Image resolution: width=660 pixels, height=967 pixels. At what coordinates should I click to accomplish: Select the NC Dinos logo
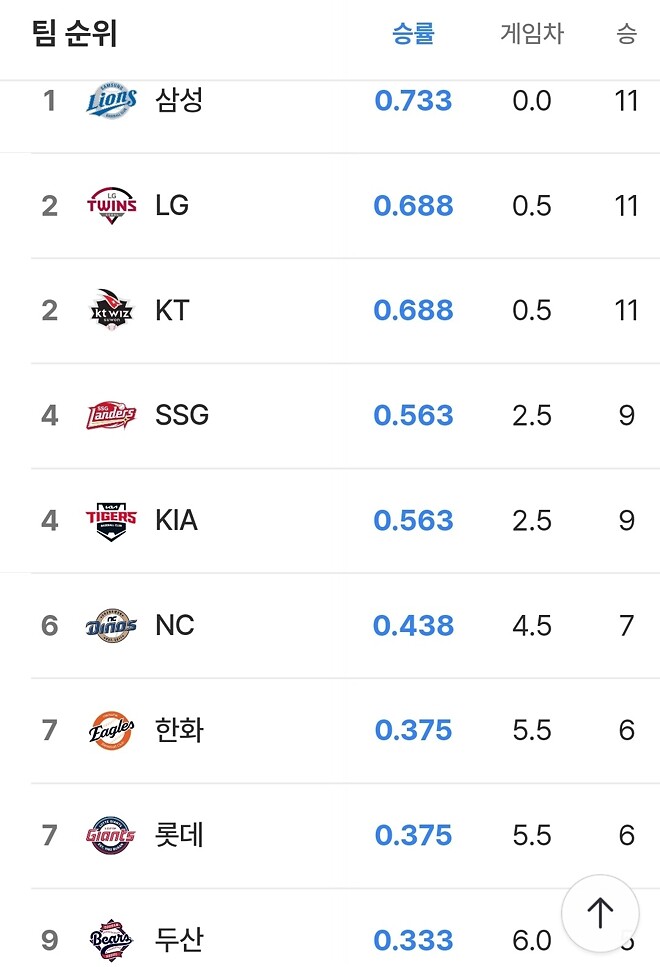coord(110,625)
